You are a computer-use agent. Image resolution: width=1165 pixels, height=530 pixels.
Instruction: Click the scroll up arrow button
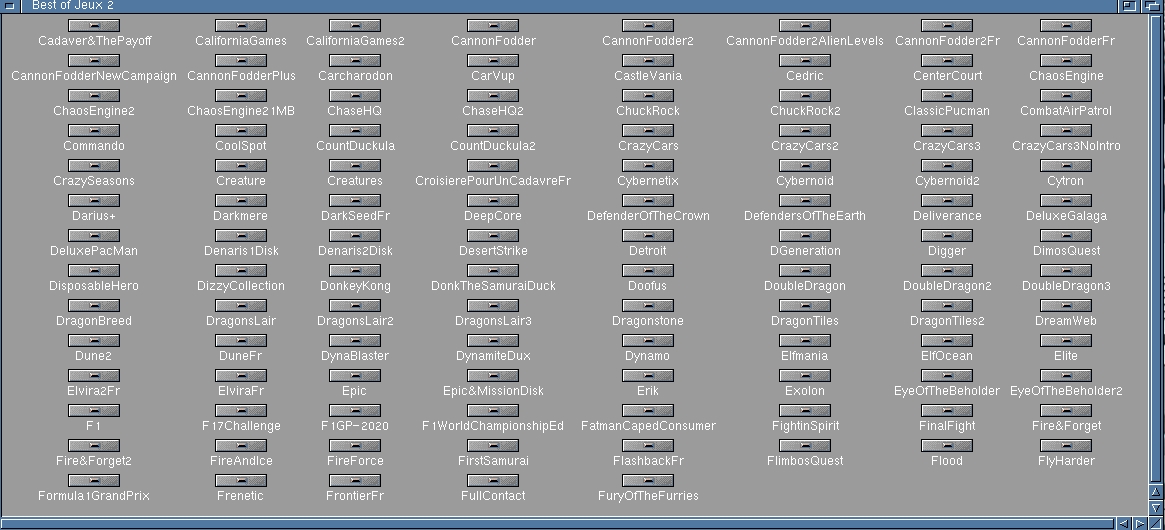tap(1157, 491)
